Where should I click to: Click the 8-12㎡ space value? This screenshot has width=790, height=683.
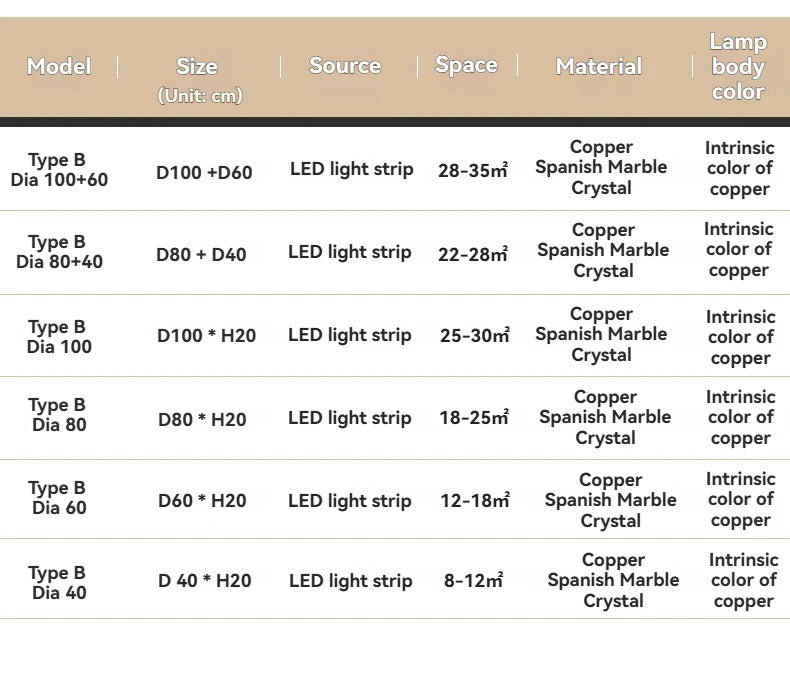[473, 580]
